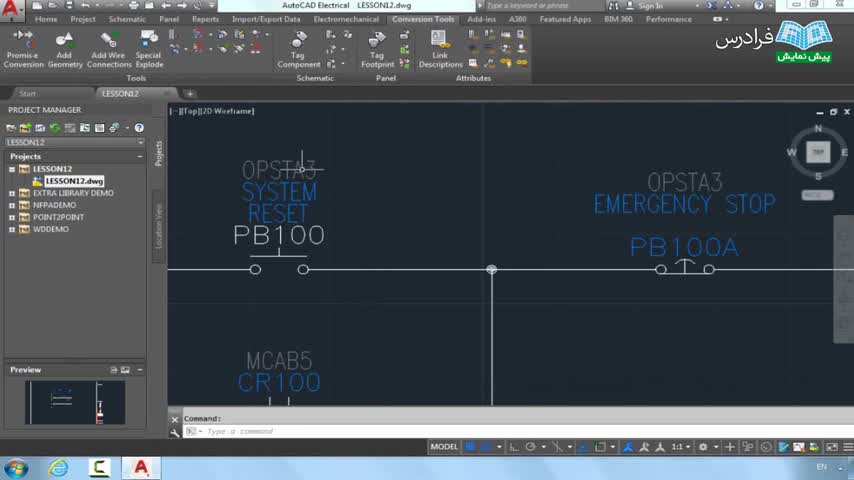The height and width of the screenshot is (480, 854).
Task: Click the vertical Projects side tab
Action: (158, 153)
